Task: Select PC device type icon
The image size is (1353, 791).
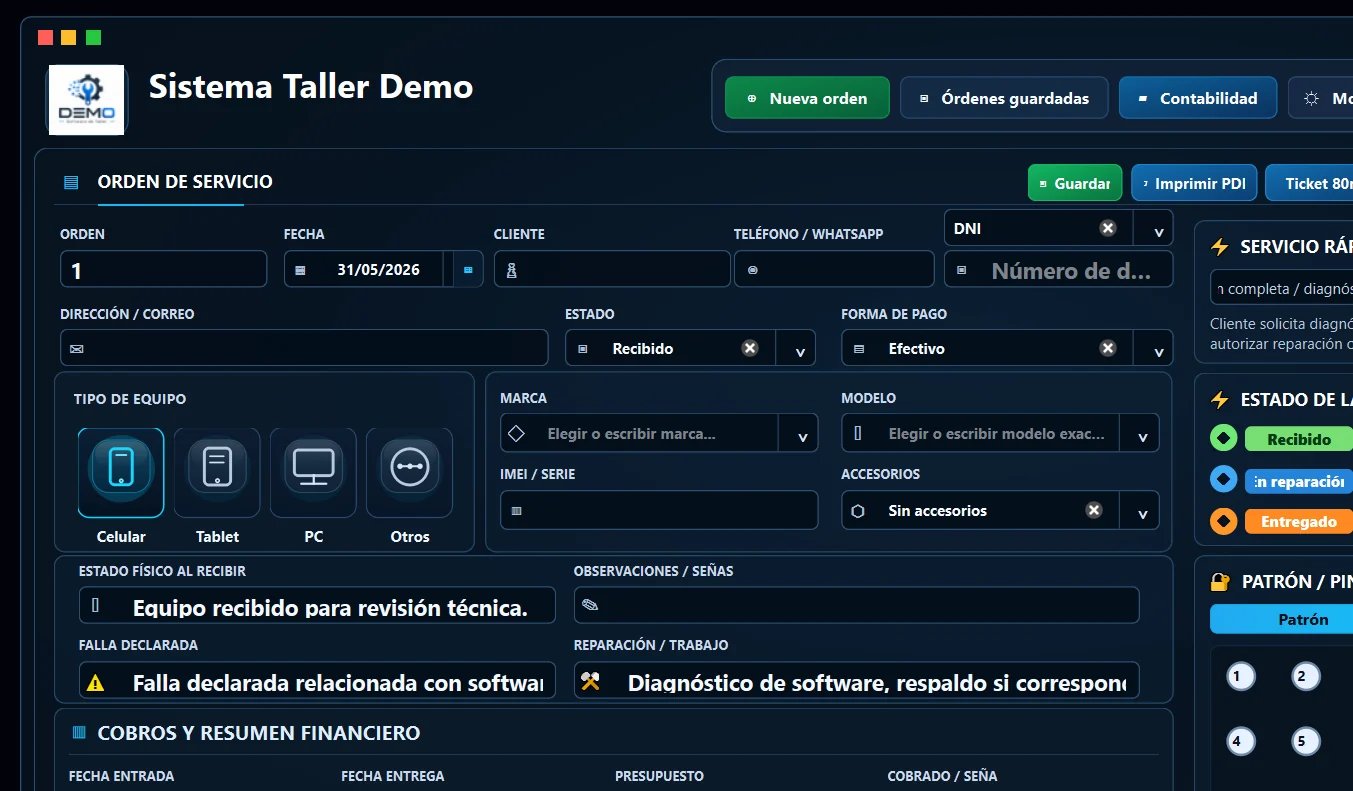Action: [313, 473]
